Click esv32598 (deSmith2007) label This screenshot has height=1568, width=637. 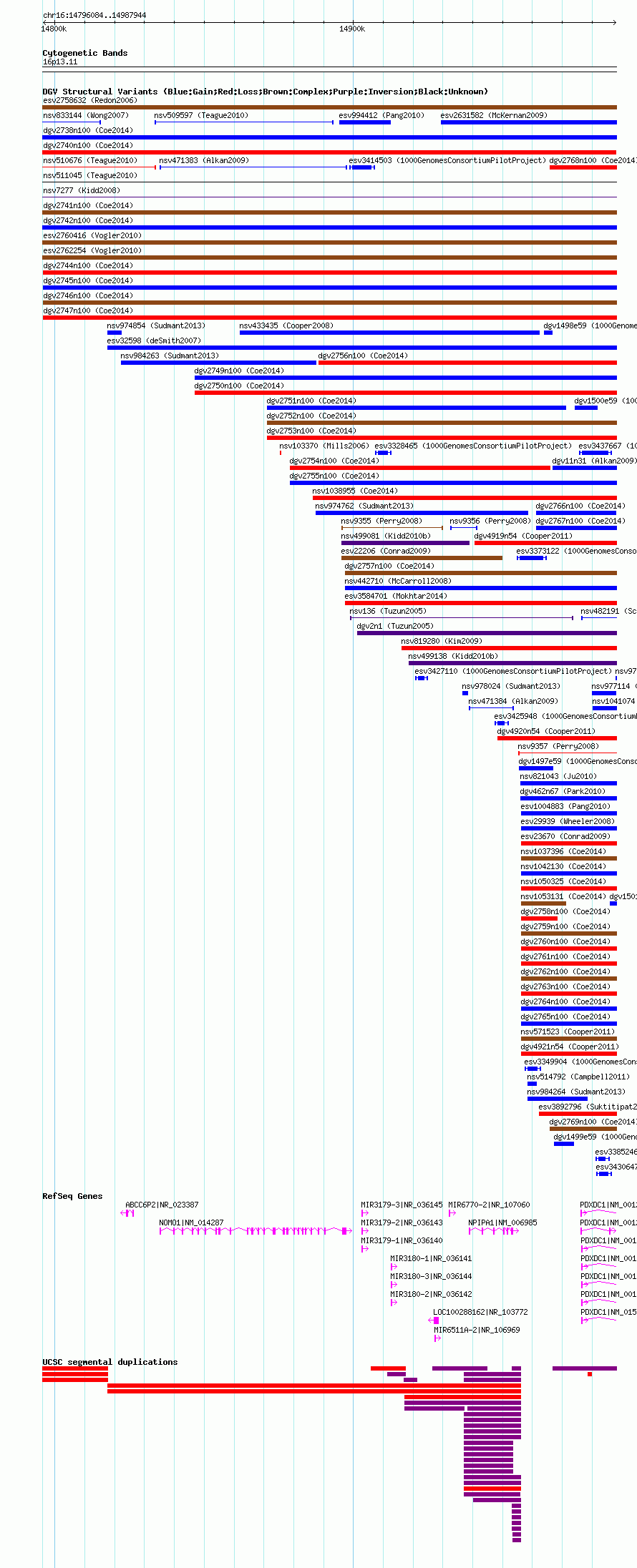point(155,340)
